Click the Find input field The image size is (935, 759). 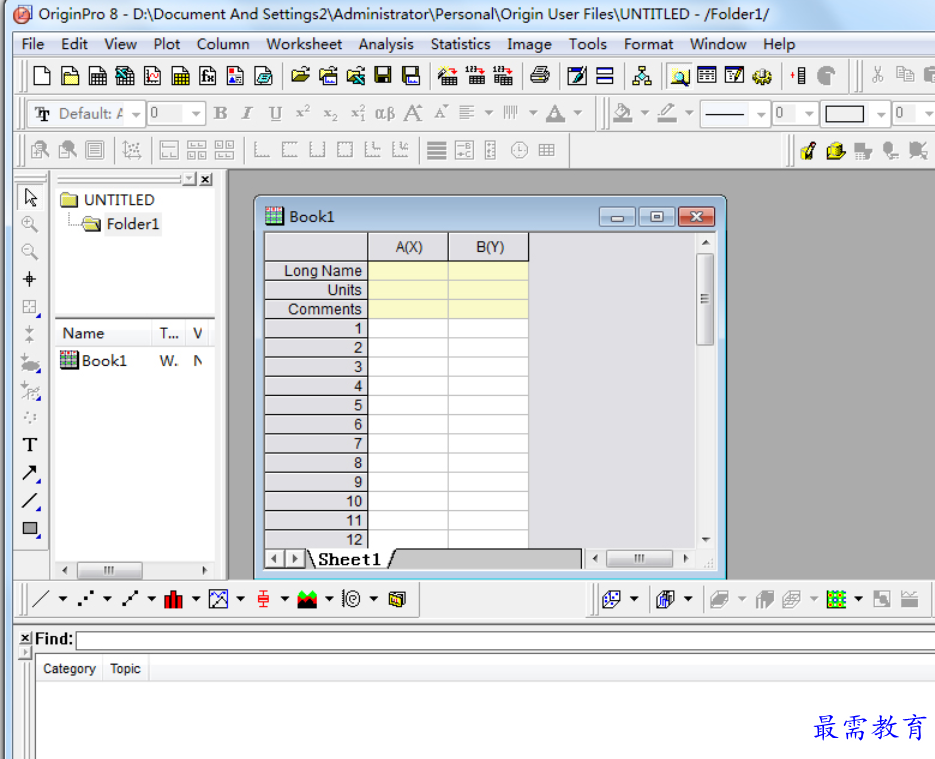505,640
